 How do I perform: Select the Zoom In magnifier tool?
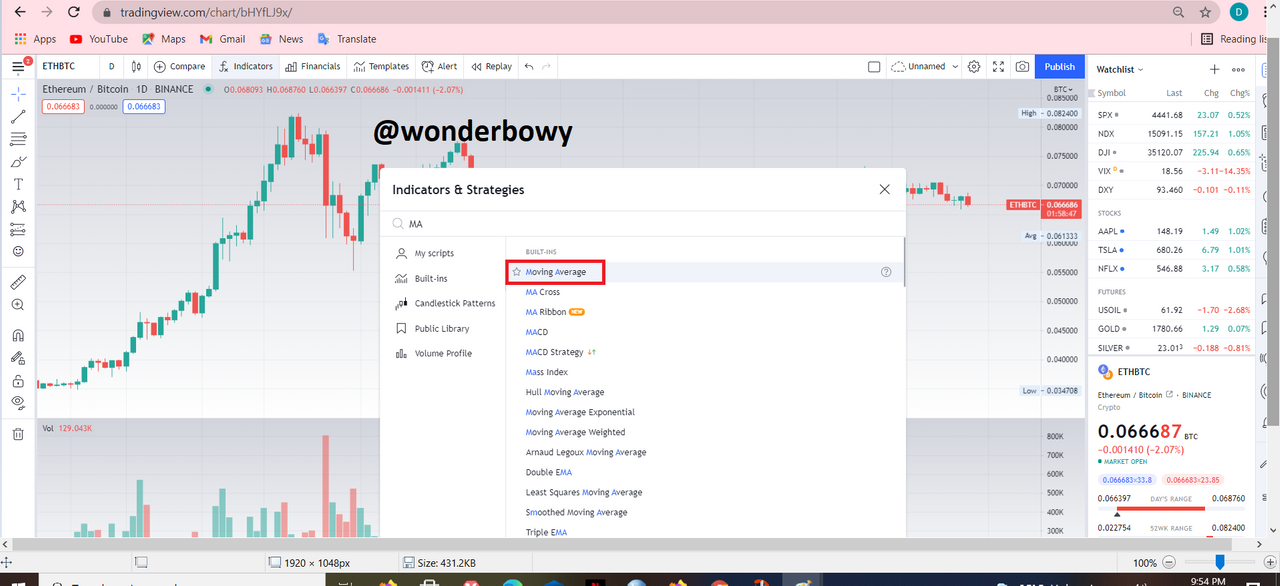(x=18, y=305)
